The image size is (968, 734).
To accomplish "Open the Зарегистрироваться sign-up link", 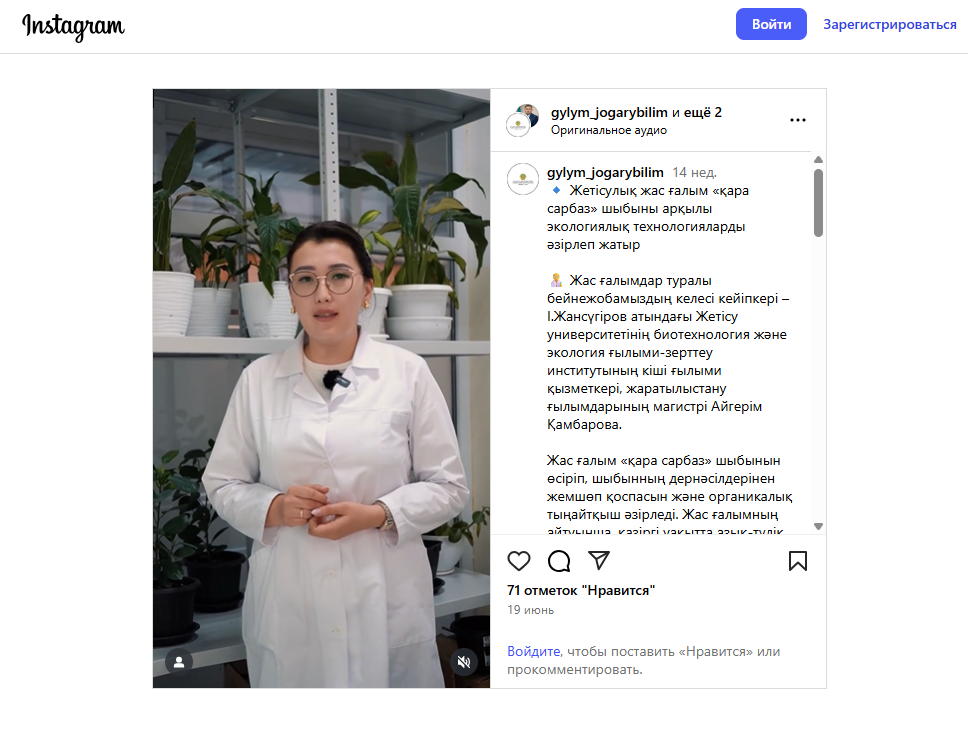I will click(x=890, y=24).
